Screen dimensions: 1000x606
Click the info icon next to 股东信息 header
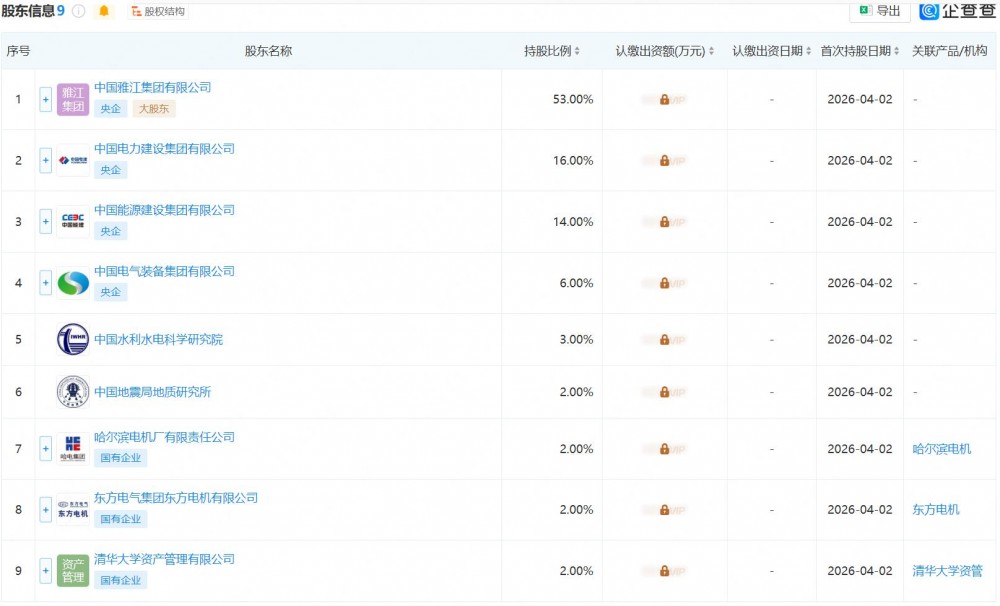[x=80, y=11]
